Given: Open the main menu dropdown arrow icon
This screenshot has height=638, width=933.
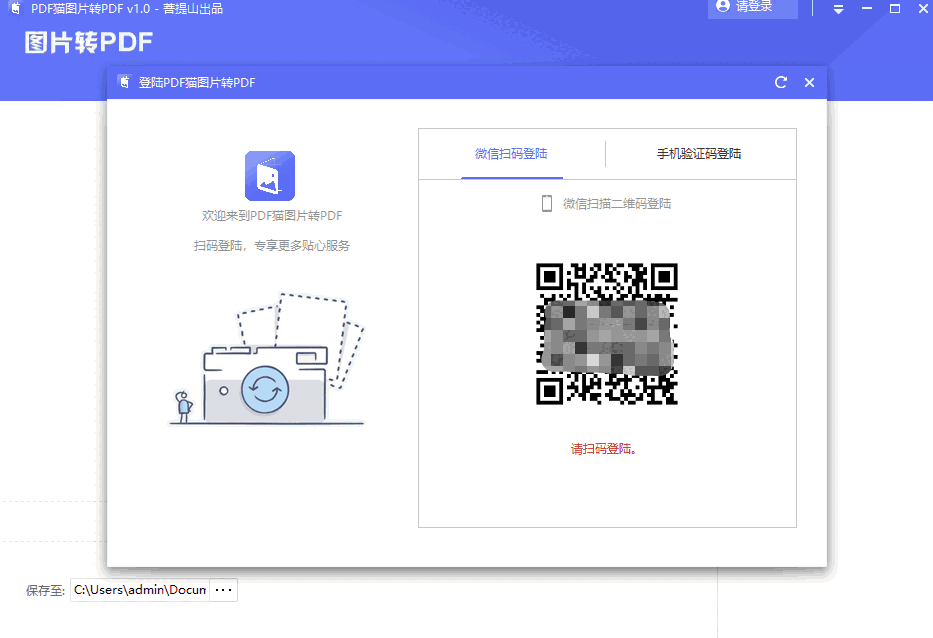Looking at the screenshot, I should 839,9.
